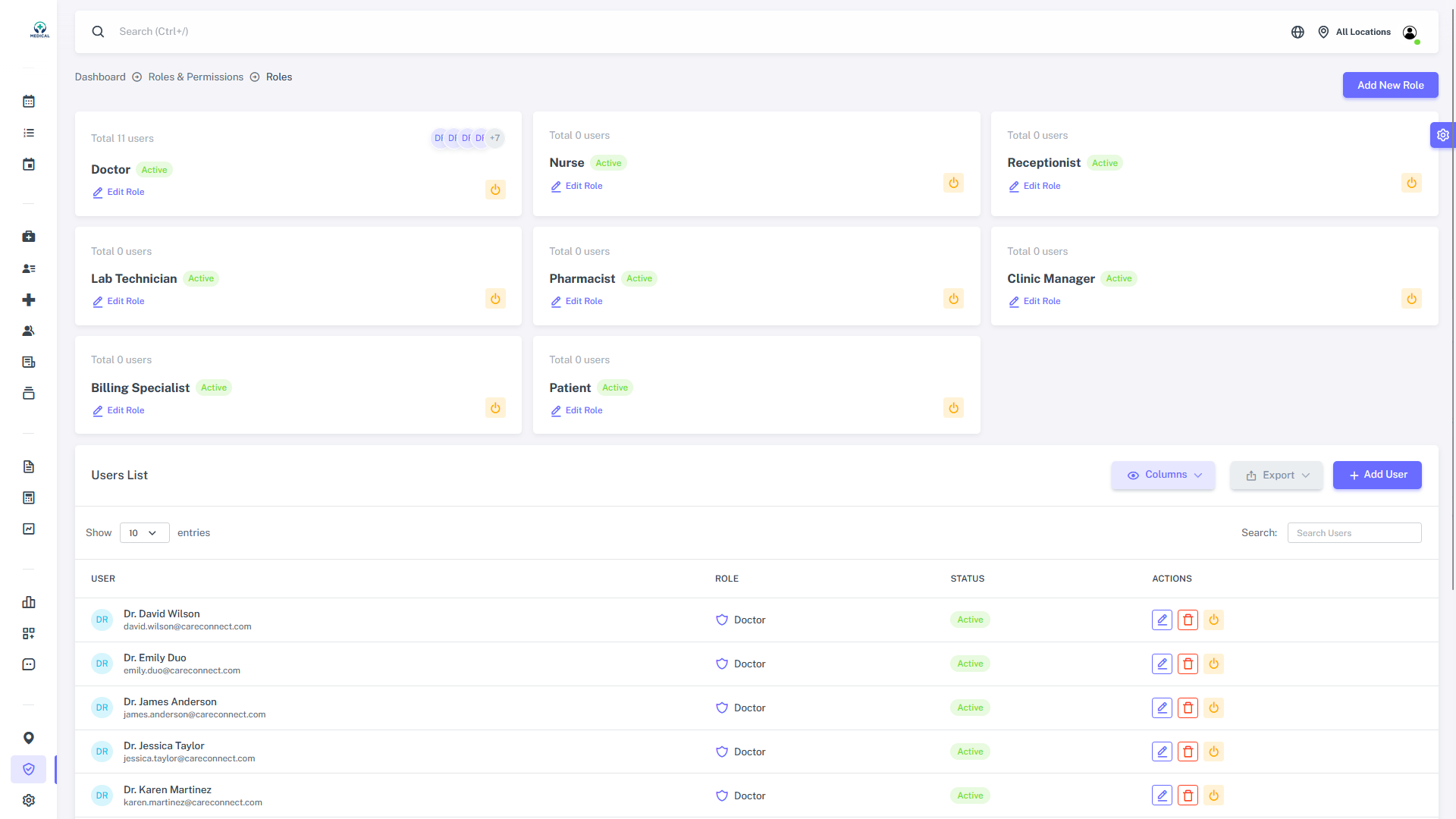Click the stacked boxes sidebar icon
Image resolution: width=1456 pixels, height=819 pixels.
pyautogui.click(x=29, y=394)
